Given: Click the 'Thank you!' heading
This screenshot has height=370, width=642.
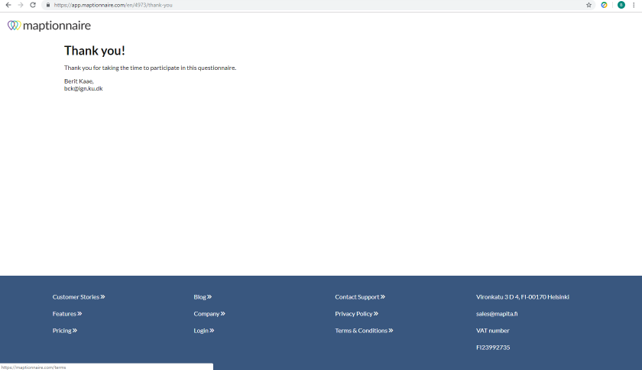Looking at the screenshot, I should click(95, 50).
